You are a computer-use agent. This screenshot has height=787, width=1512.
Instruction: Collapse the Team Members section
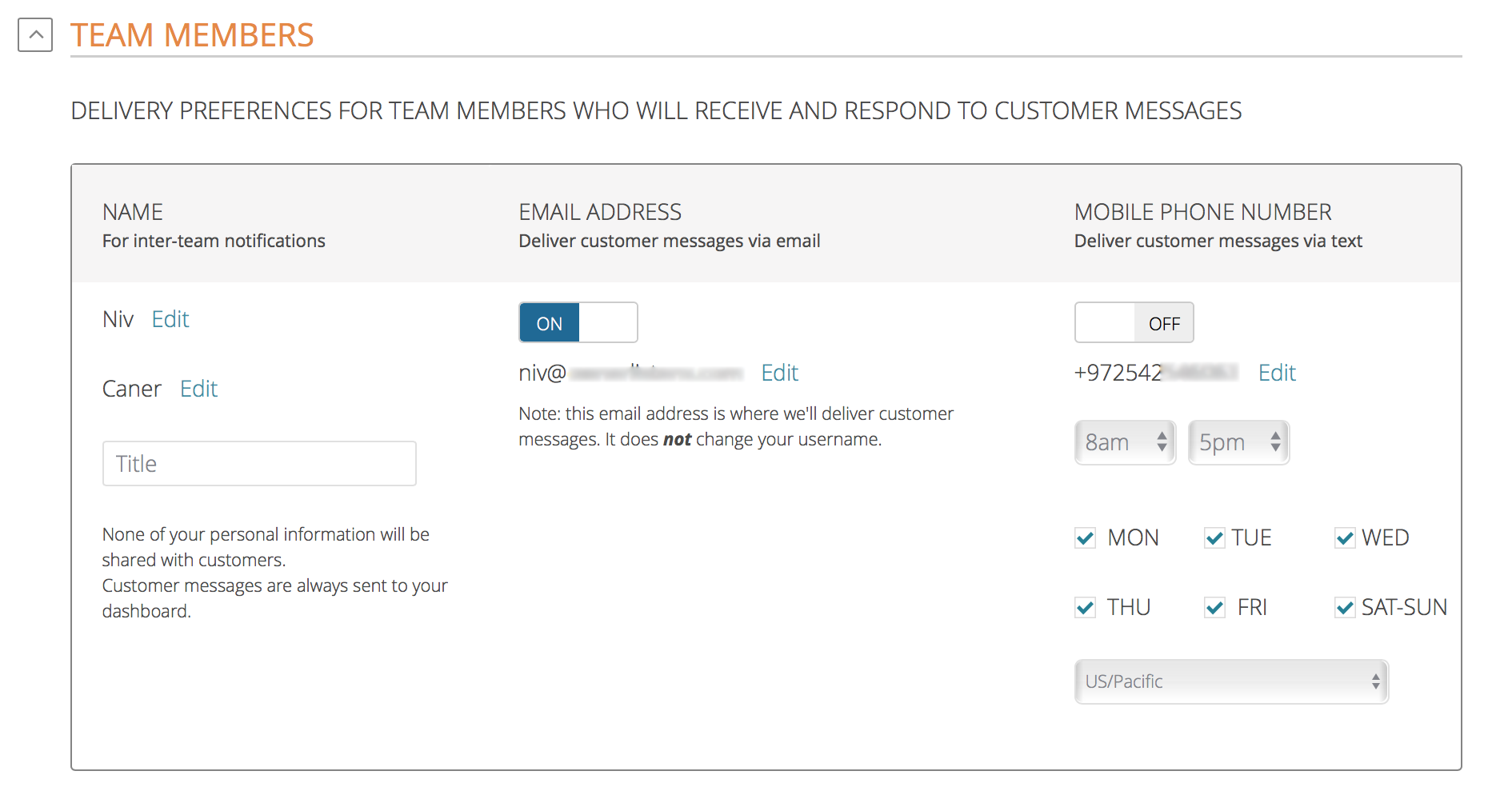click(x=35, y=35)
